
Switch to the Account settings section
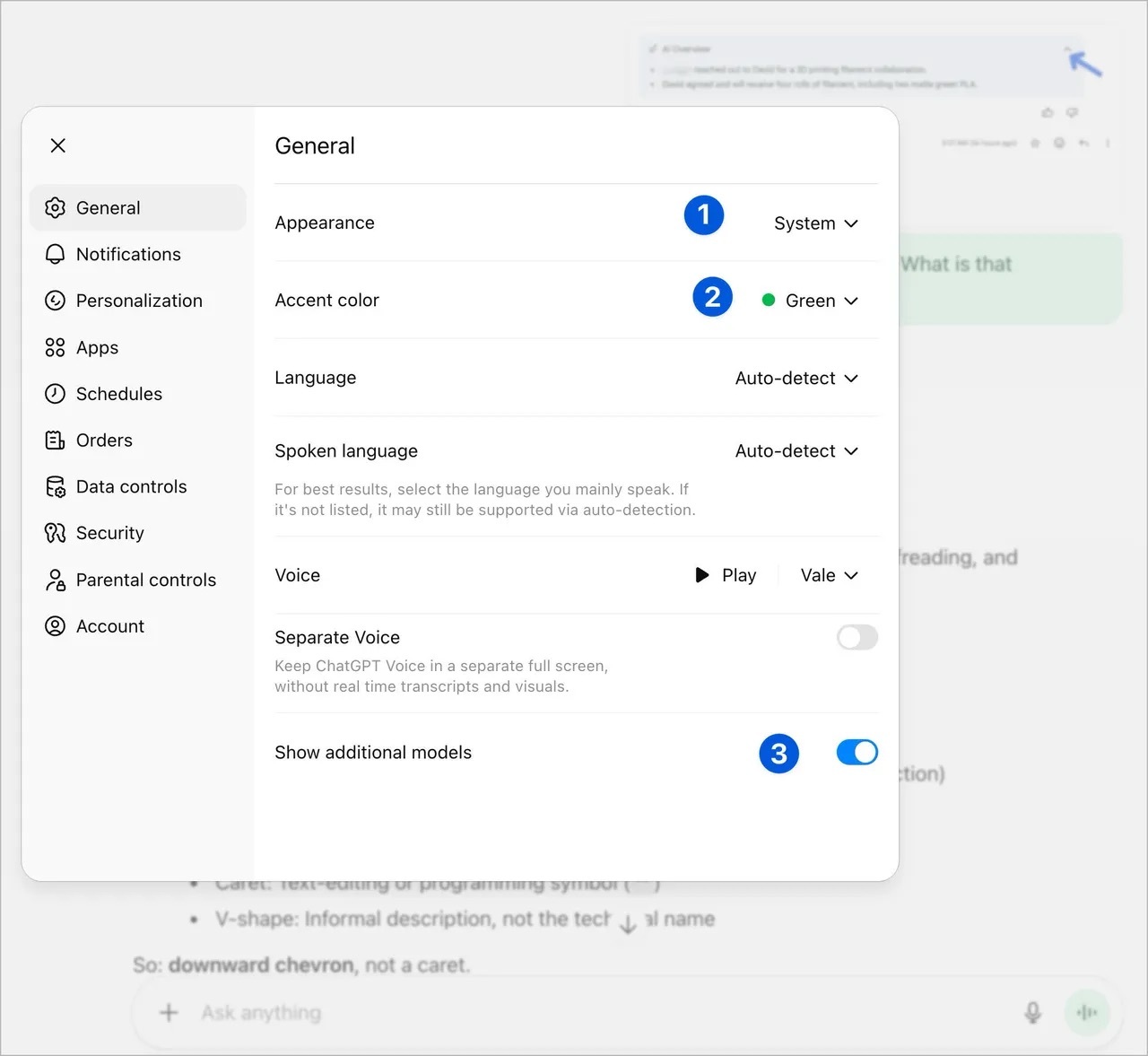(x=109, y=626)
